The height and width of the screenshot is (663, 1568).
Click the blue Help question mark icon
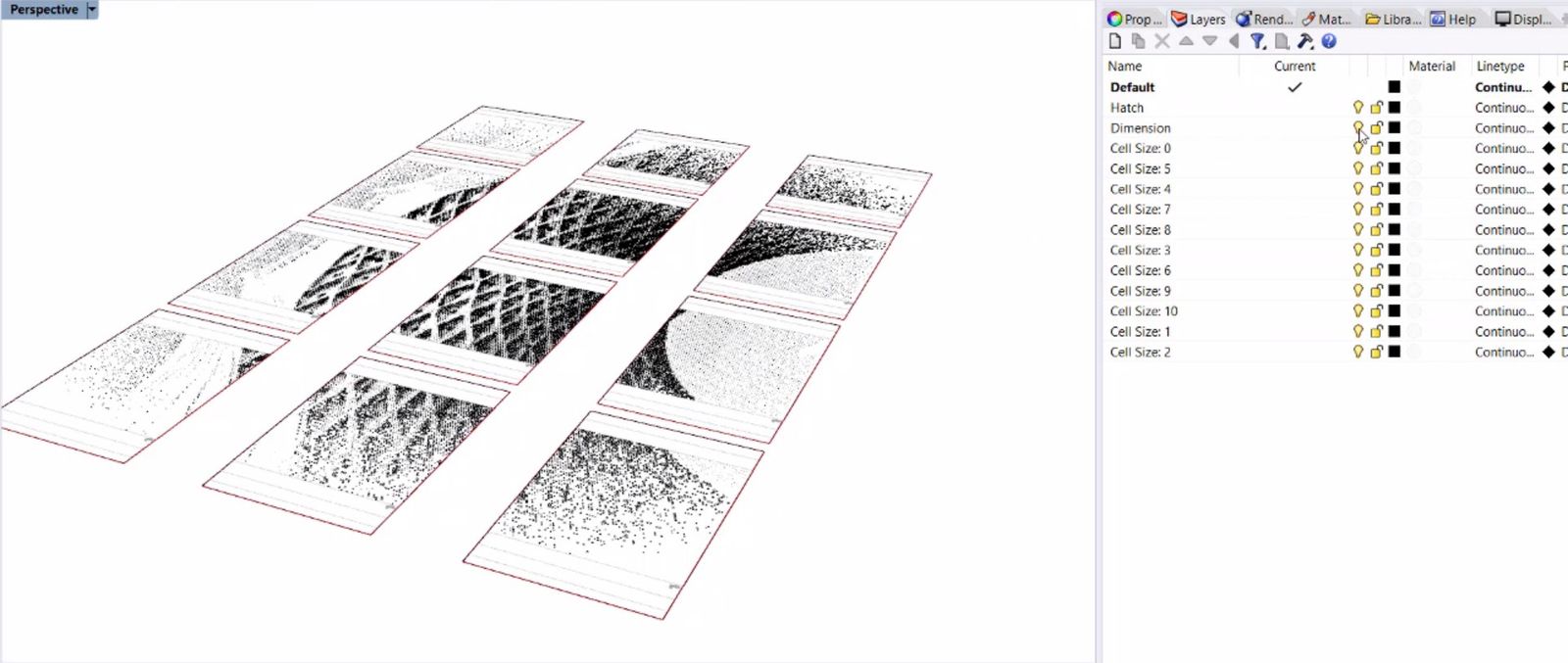[x=1329, y=41]
